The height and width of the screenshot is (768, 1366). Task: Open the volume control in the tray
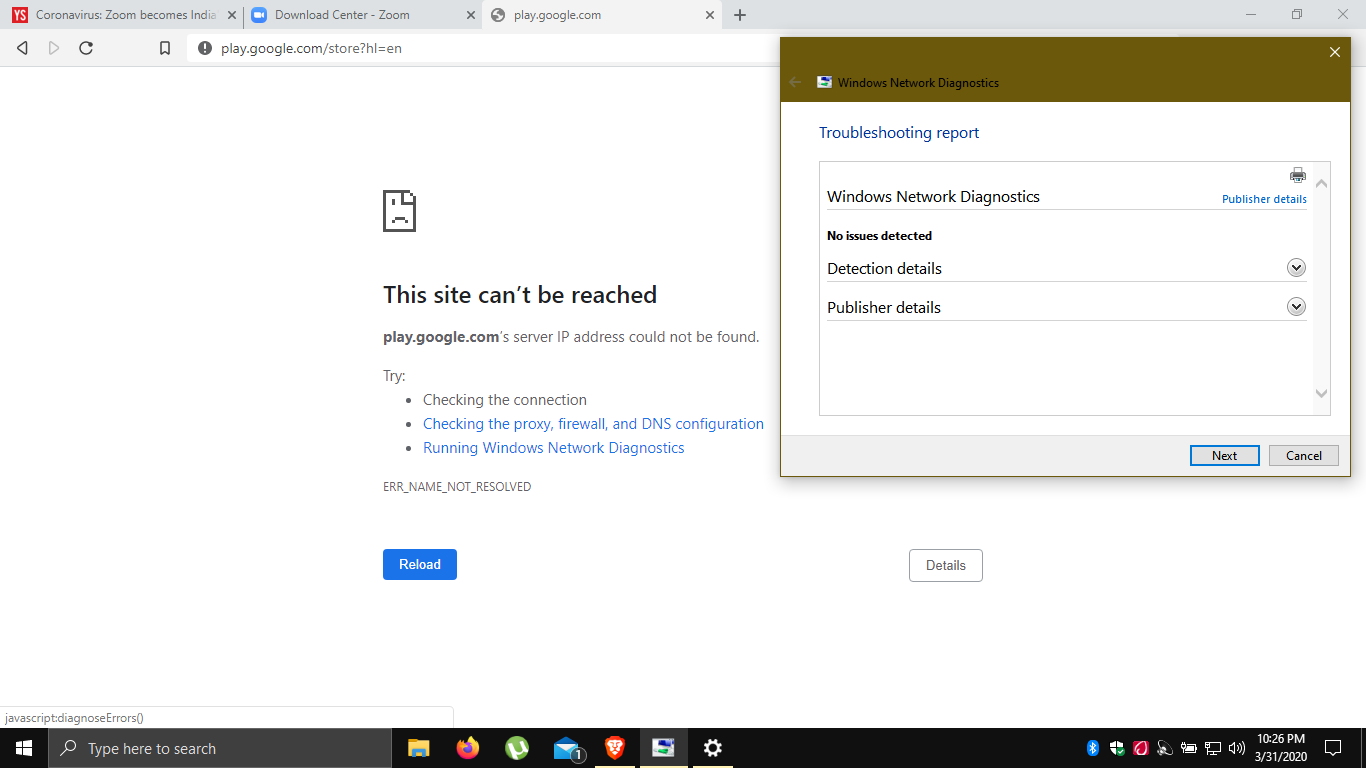[x=1237, y=748]
